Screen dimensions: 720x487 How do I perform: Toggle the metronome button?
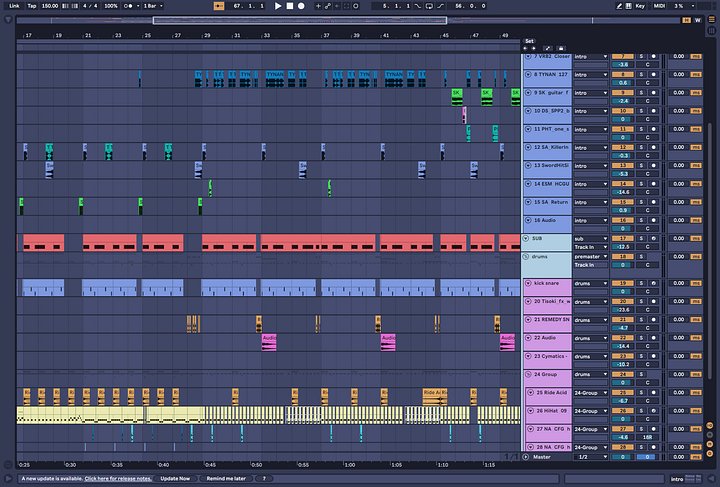click(x=128, y=6)
